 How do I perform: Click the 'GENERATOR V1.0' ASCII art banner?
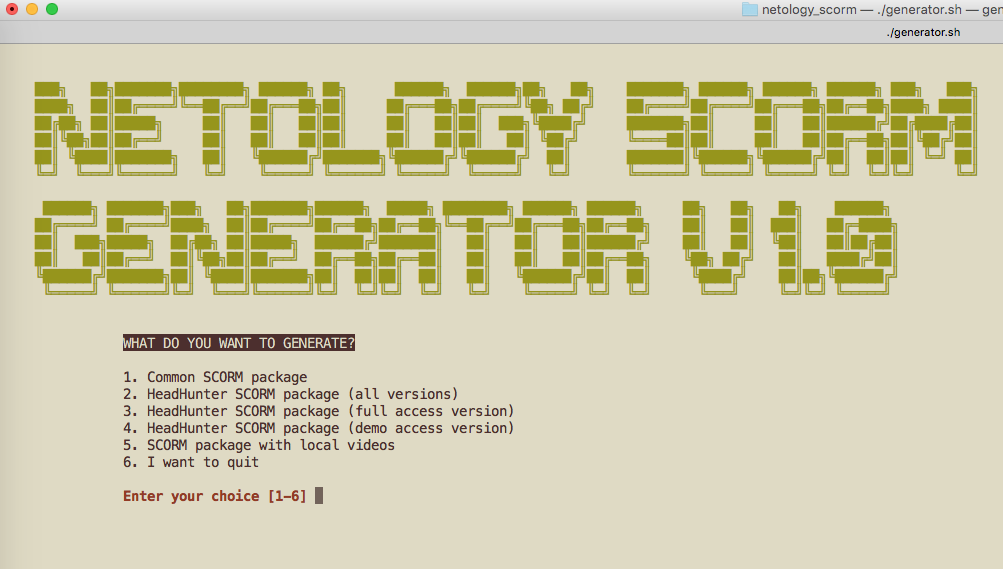coord(465,247)
